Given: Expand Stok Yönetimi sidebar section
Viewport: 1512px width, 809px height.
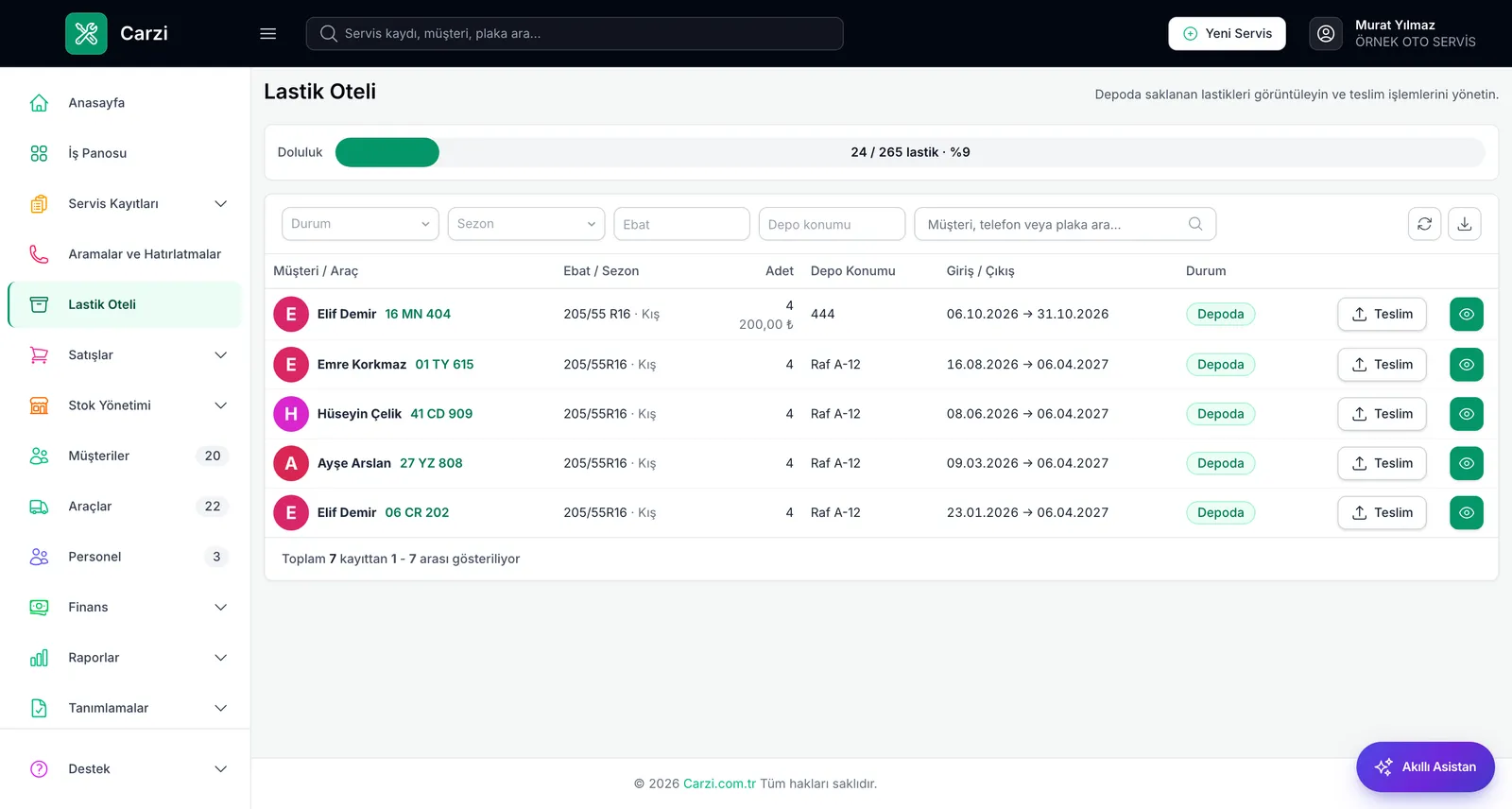Looking at the screenshot, I should (x=125, y=405).
